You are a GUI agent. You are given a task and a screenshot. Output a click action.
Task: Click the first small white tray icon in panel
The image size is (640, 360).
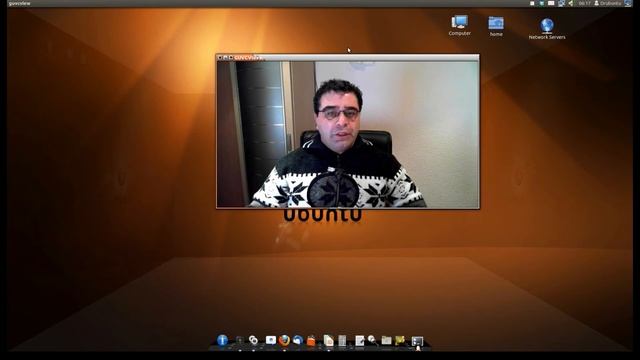[x=532, y=3]
